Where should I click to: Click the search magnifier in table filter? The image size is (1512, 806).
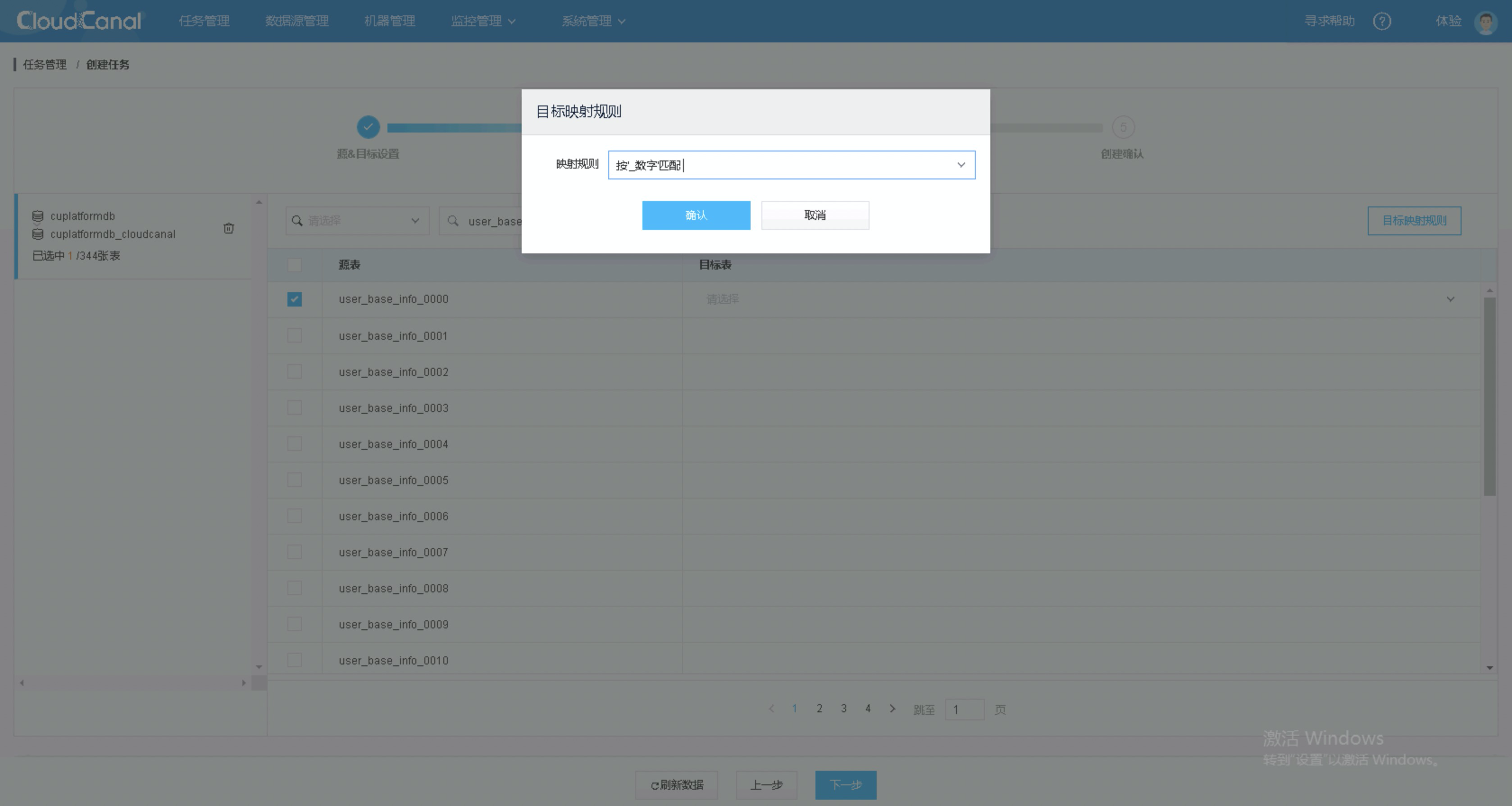pyautogui.click(x=453, y=221)
